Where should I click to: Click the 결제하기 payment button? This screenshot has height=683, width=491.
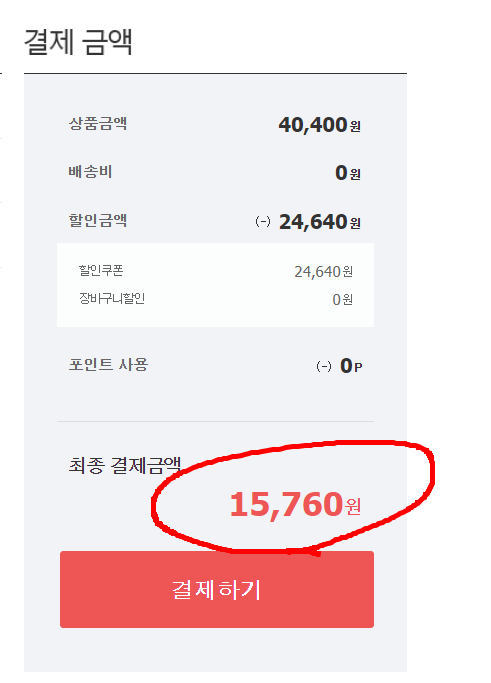pos(217,589)
